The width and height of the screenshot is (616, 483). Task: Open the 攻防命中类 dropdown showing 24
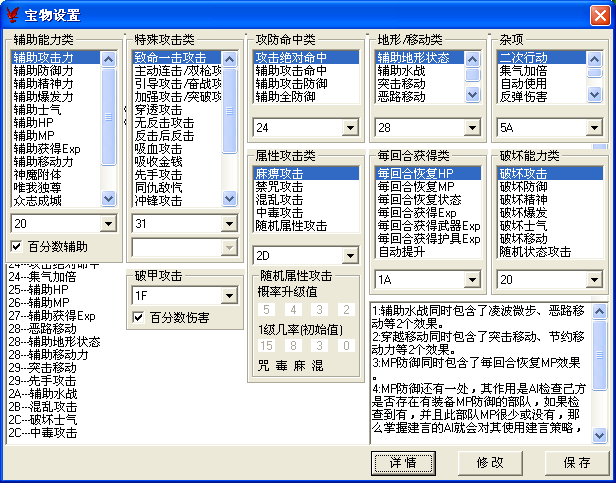(350, 128)
